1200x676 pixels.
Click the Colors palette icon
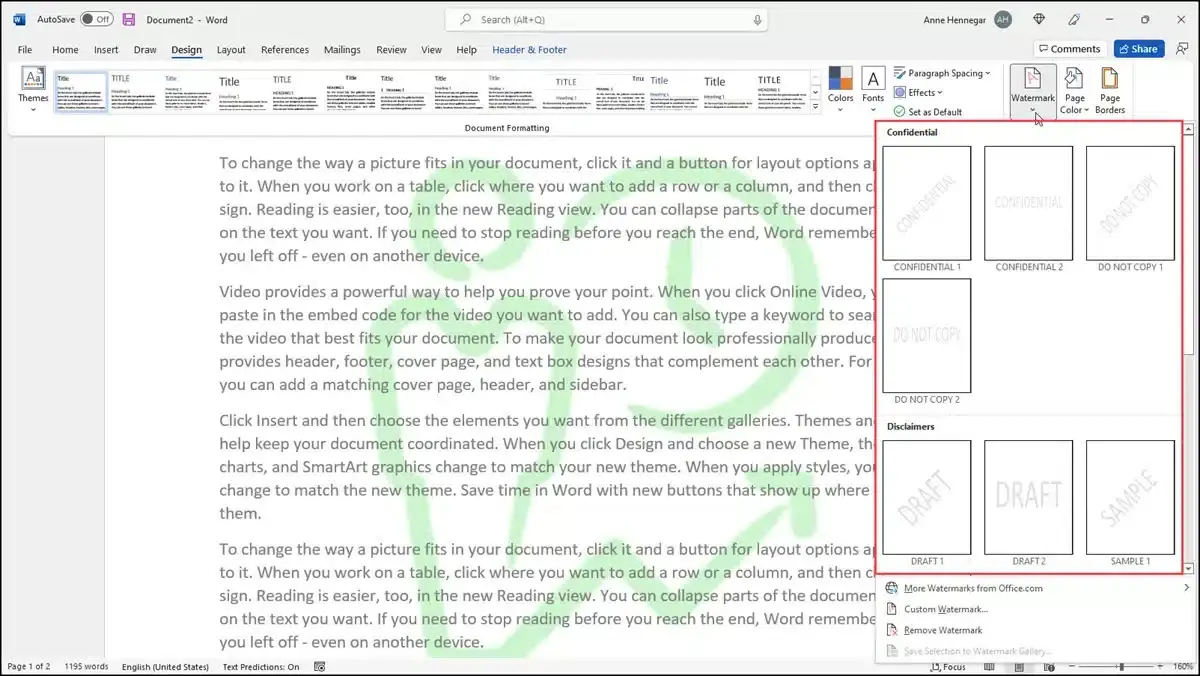840,80
